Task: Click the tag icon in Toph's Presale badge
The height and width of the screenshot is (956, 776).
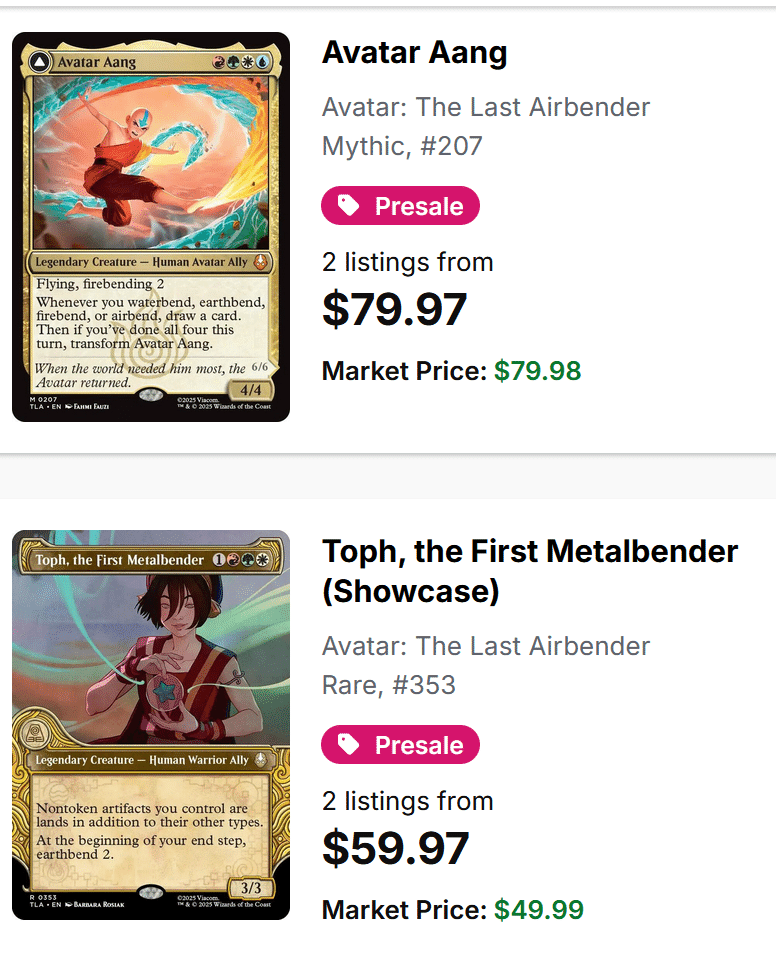Action: click(349, 745)
